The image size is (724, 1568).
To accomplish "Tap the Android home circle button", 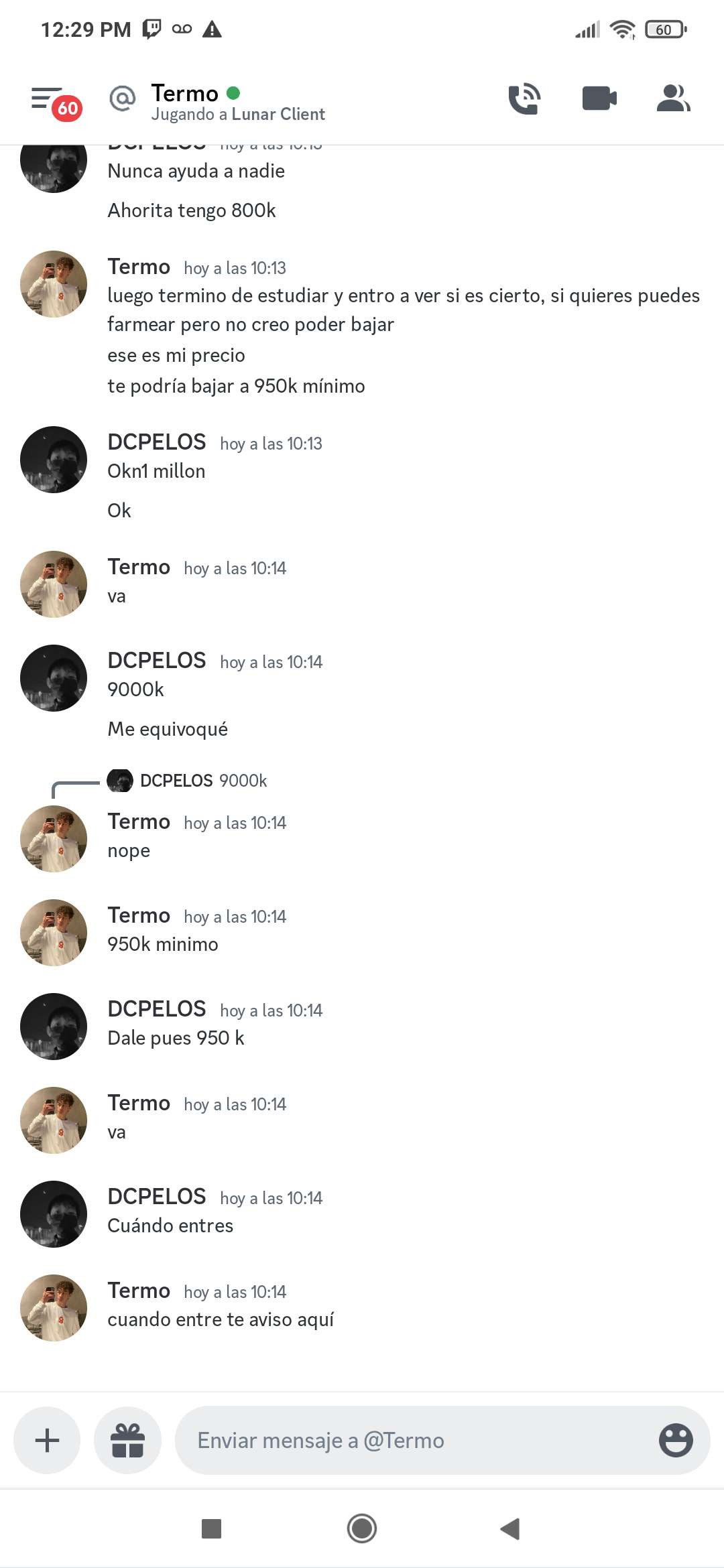I will (x=362, y=1528).
